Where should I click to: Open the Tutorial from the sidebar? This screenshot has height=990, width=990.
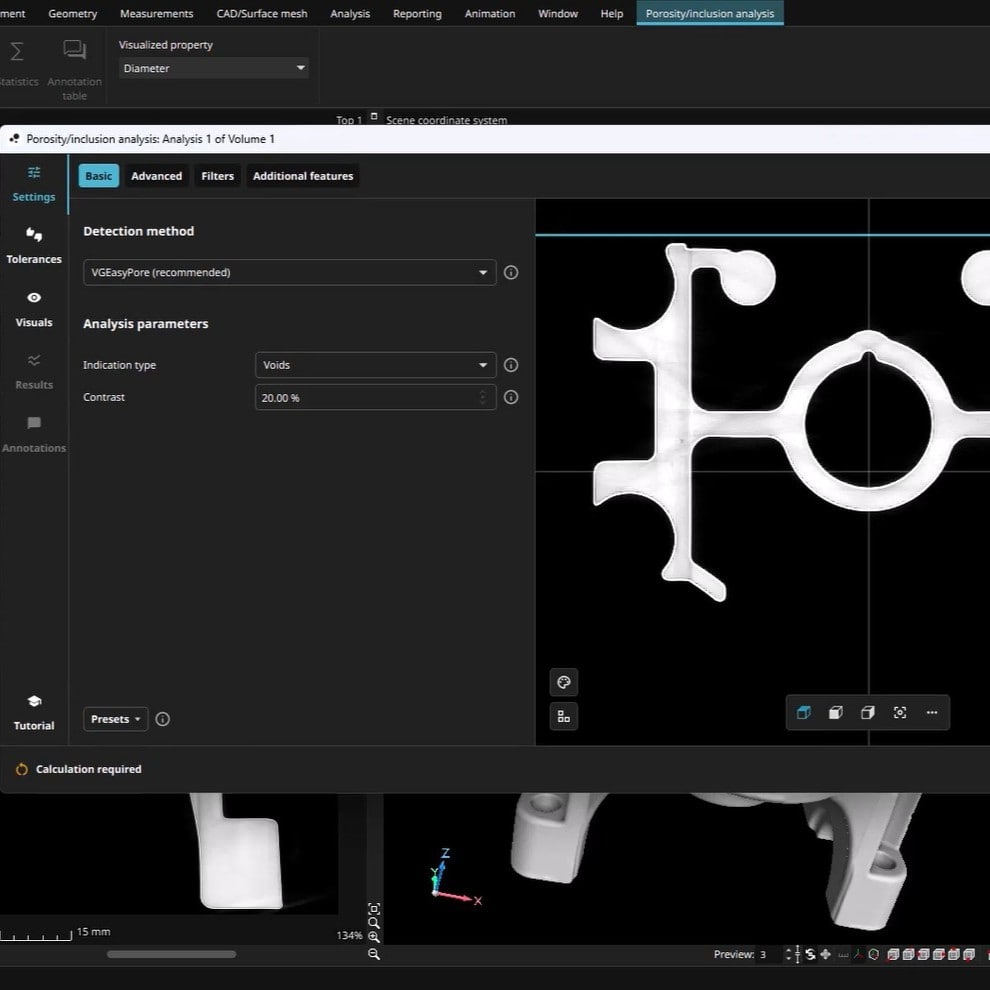coord(34,712)
